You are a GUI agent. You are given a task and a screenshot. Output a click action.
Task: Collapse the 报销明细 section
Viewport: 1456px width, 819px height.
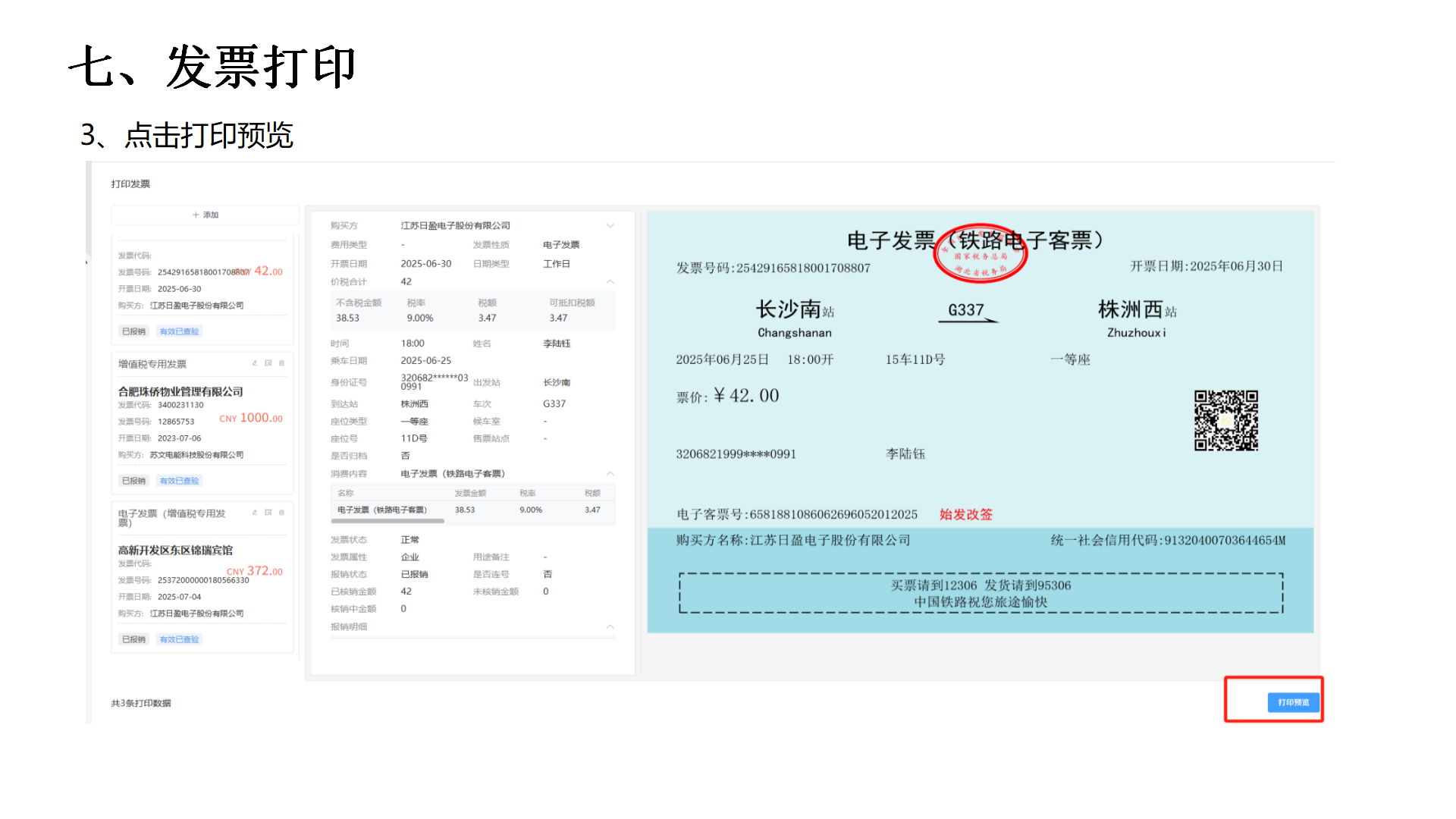pos(610,627)
